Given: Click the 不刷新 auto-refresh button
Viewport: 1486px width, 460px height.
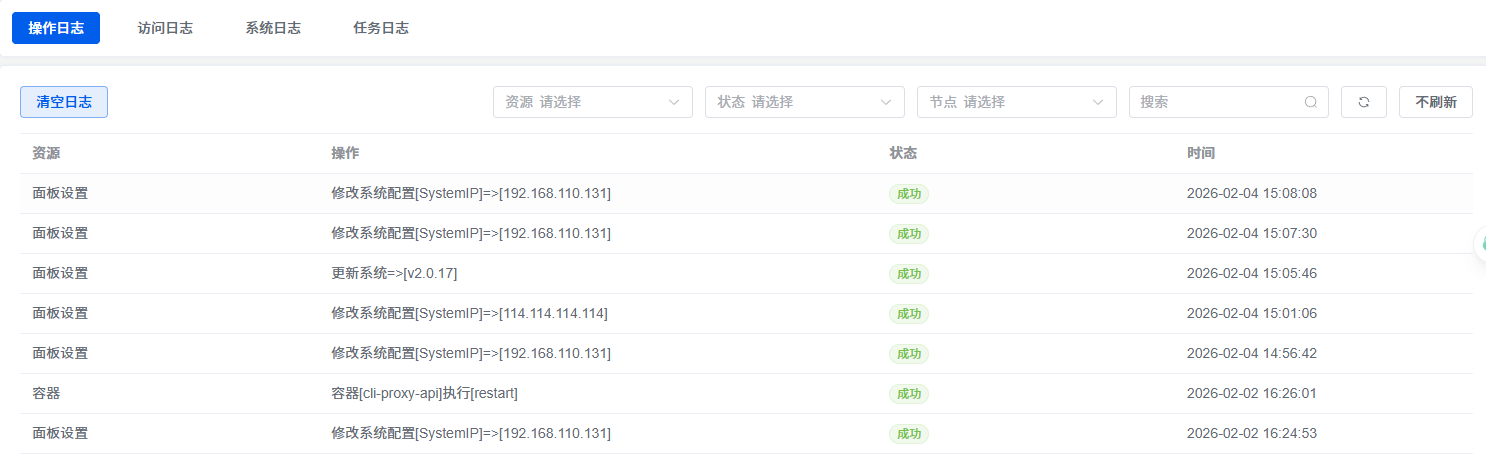Looking at the screenshot, I should coord(1435,102).
